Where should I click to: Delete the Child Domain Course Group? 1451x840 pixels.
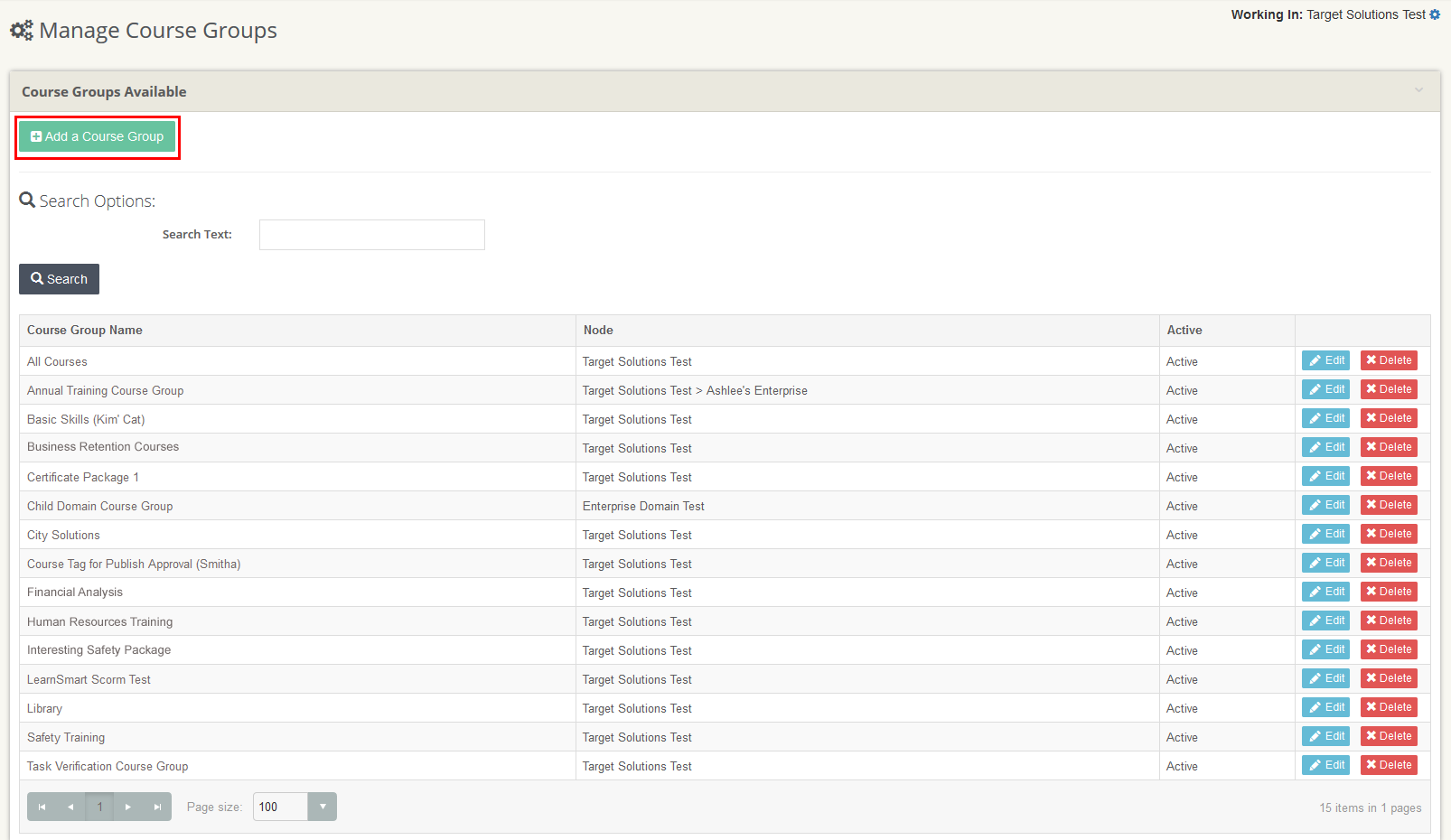1389,505
